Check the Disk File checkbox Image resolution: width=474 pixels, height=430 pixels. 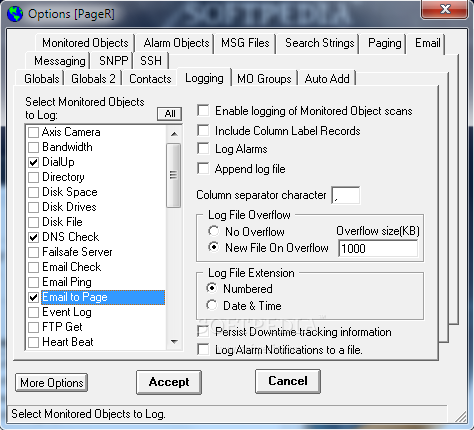33,222
